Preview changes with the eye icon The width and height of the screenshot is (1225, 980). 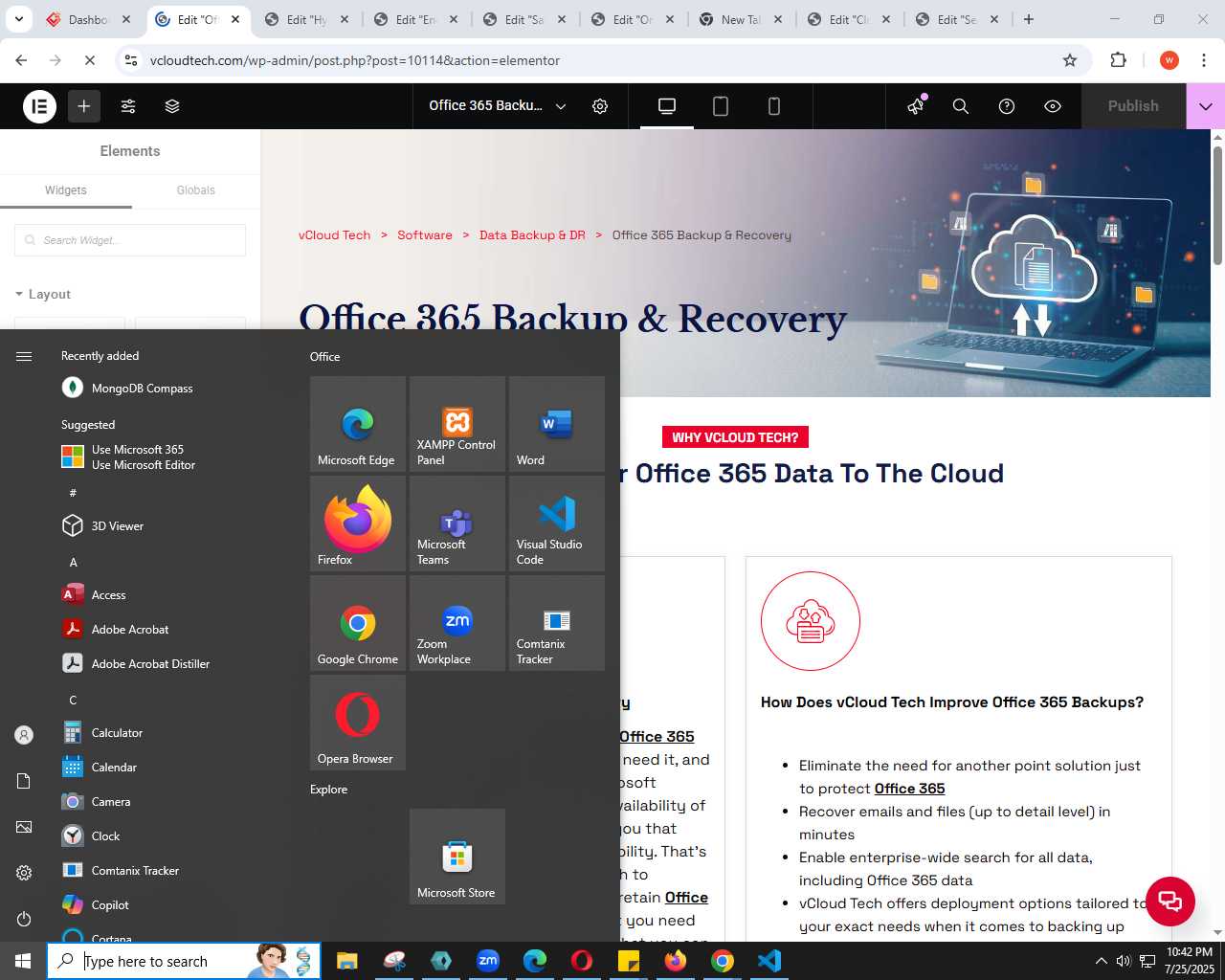1053,106
